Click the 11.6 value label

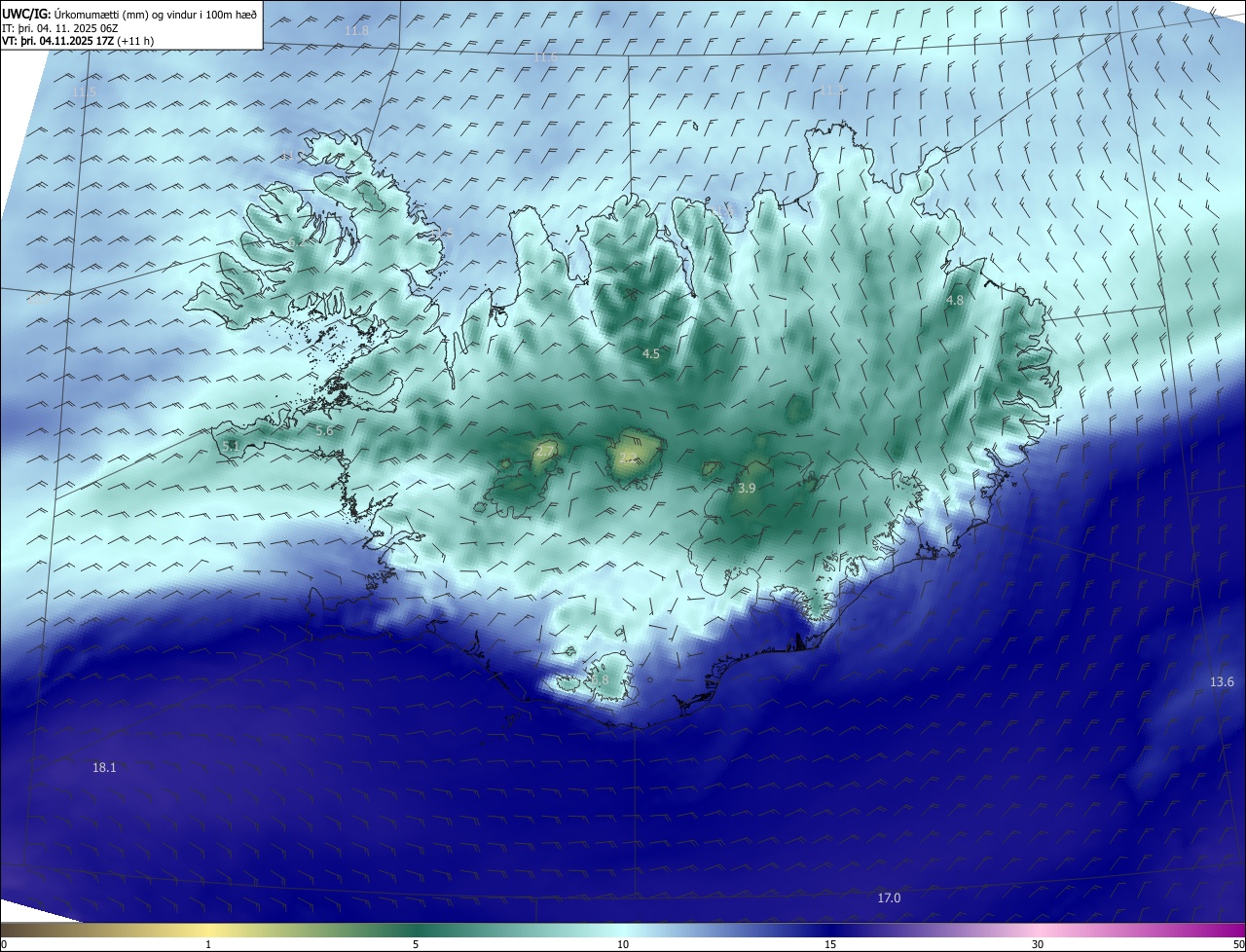pos(545,58)
